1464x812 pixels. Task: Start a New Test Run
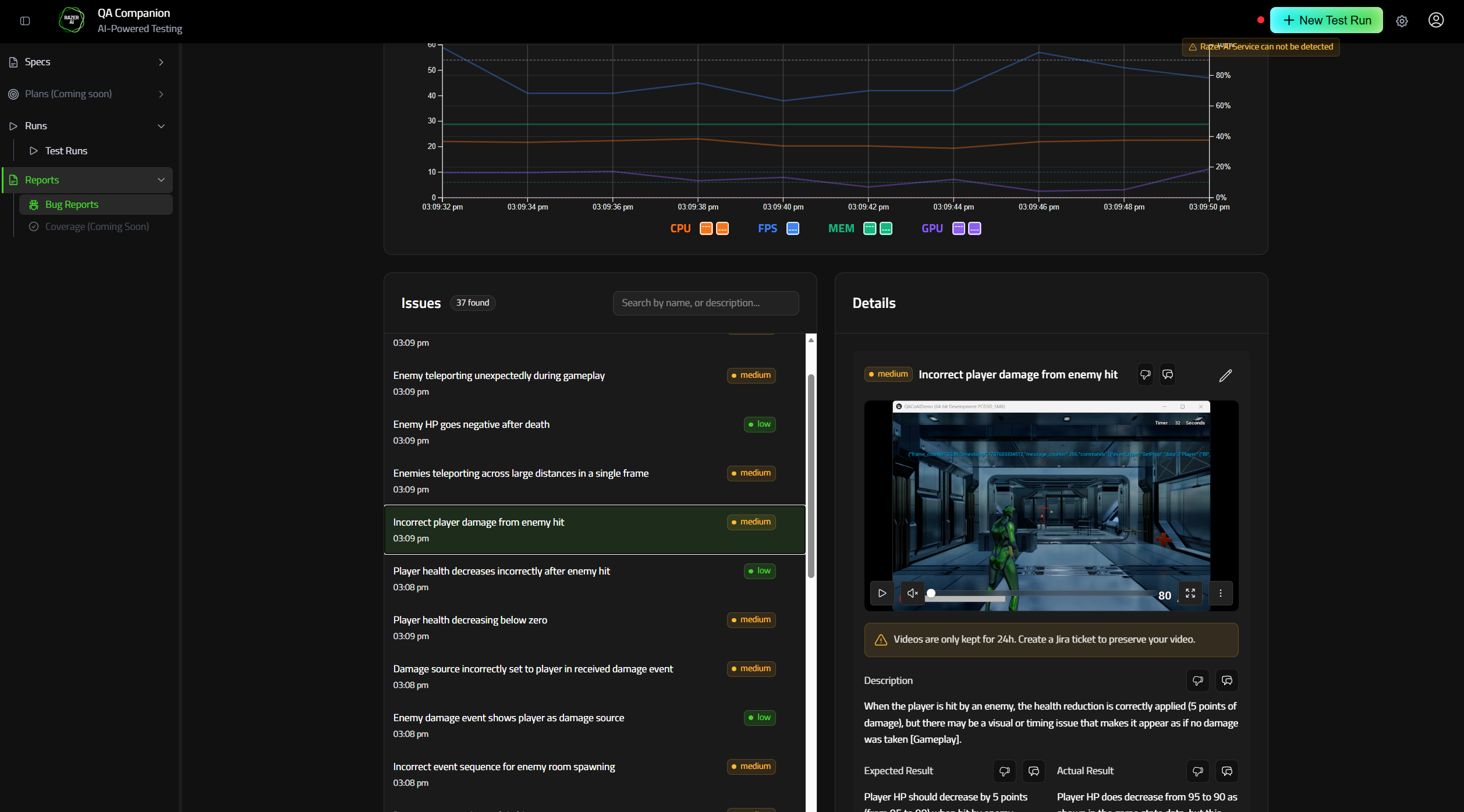1327,20
